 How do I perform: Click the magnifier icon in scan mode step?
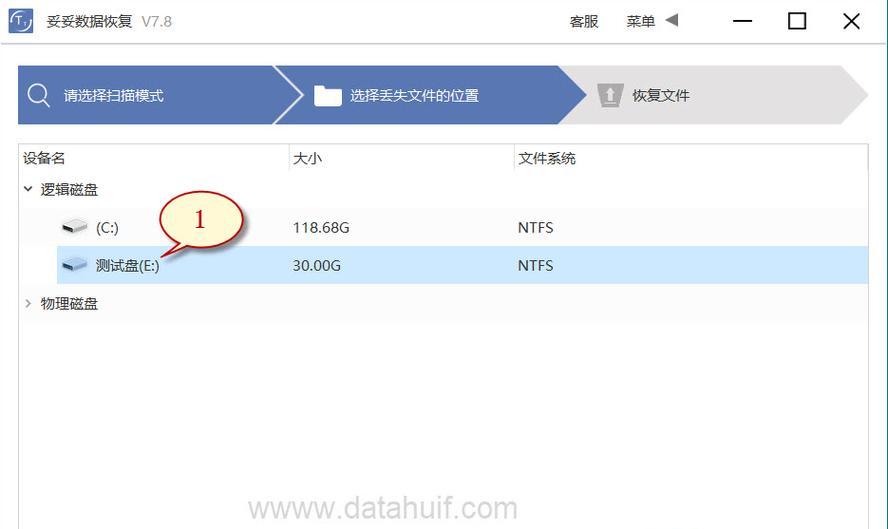[39, 95]
